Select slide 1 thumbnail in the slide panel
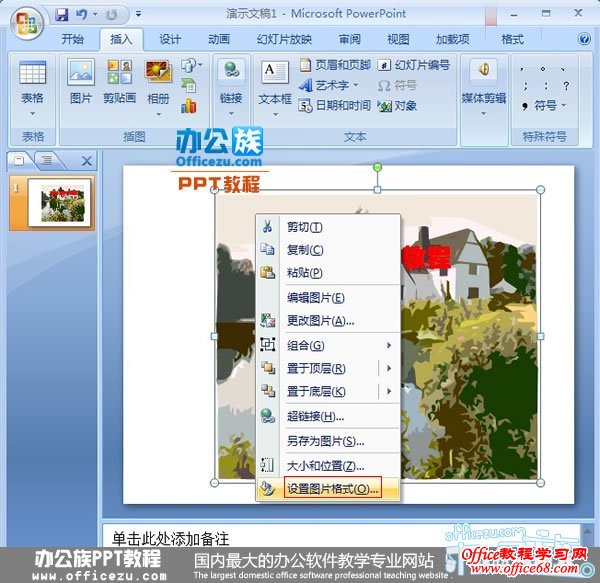Image resolution: width=600 pixels, height=583 pixels. click(x=60, y=203)
